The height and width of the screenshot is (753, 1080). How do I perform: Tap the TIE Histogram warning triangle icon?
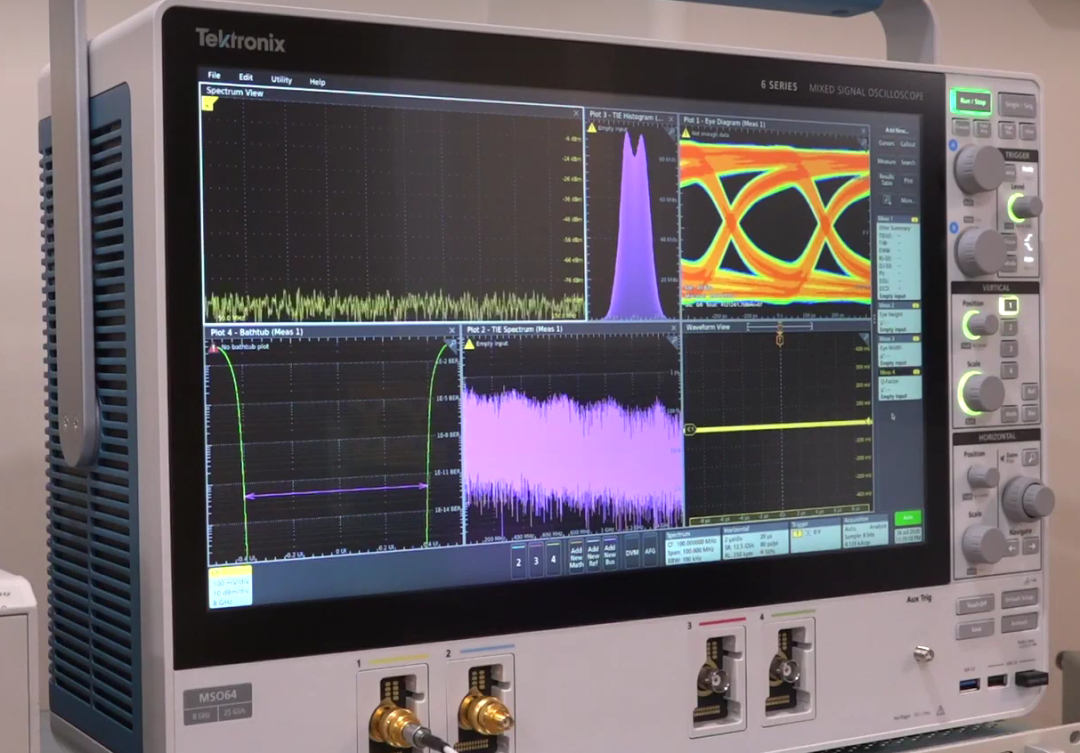[592, 128]
